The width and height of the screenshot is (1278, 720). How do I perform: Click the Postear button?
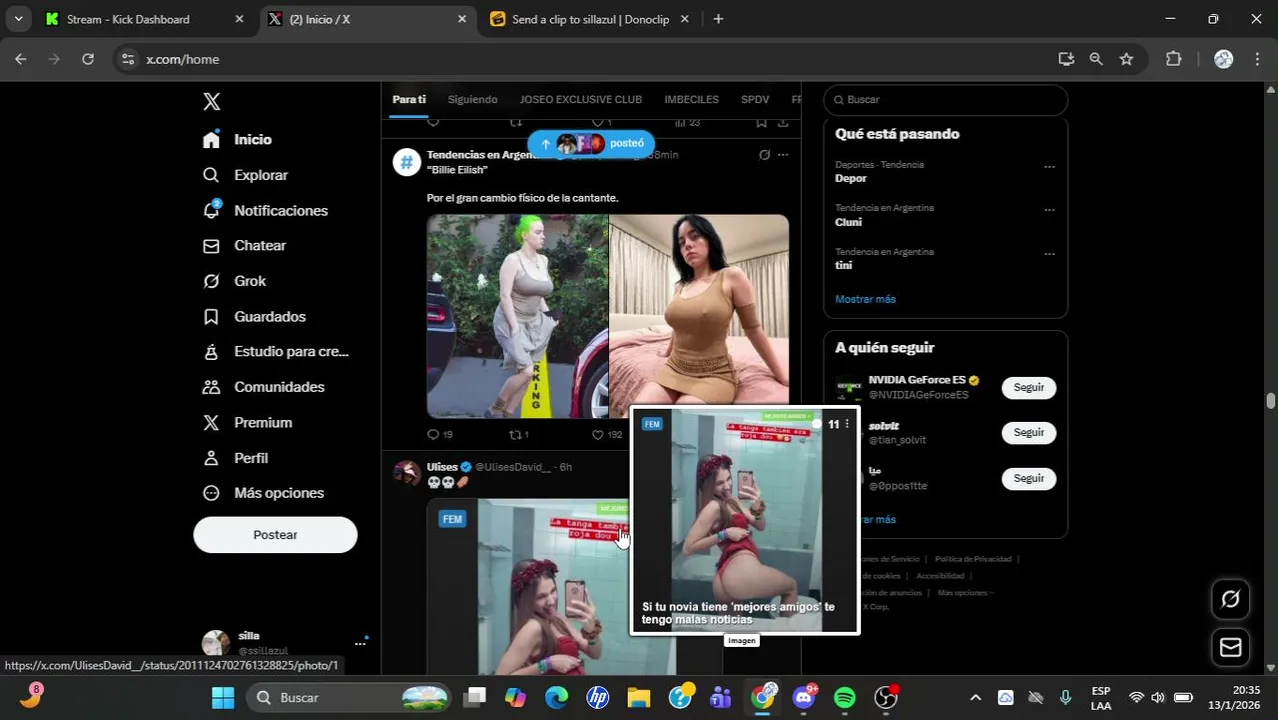275,535
